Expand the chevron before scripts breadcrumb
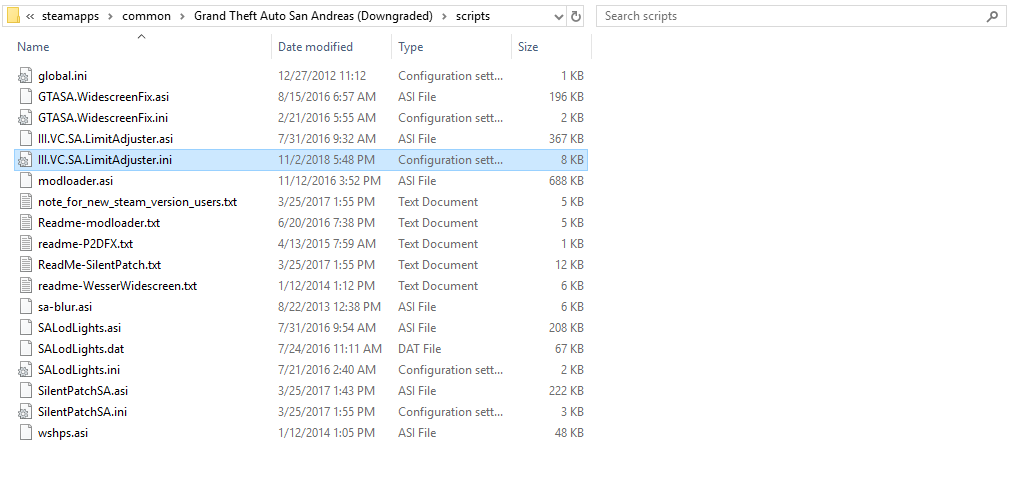 pyautogui.click(x=444, y=17)
